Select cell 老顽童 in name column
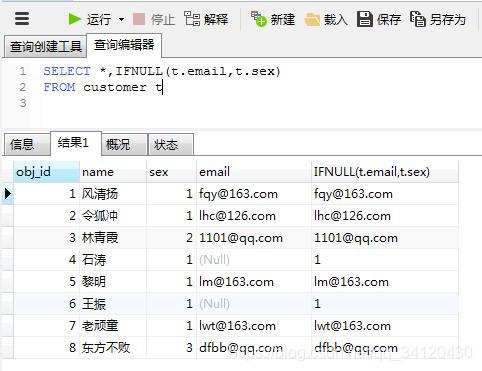This screenshot has height=371, width=482. [x=113, y=326]
